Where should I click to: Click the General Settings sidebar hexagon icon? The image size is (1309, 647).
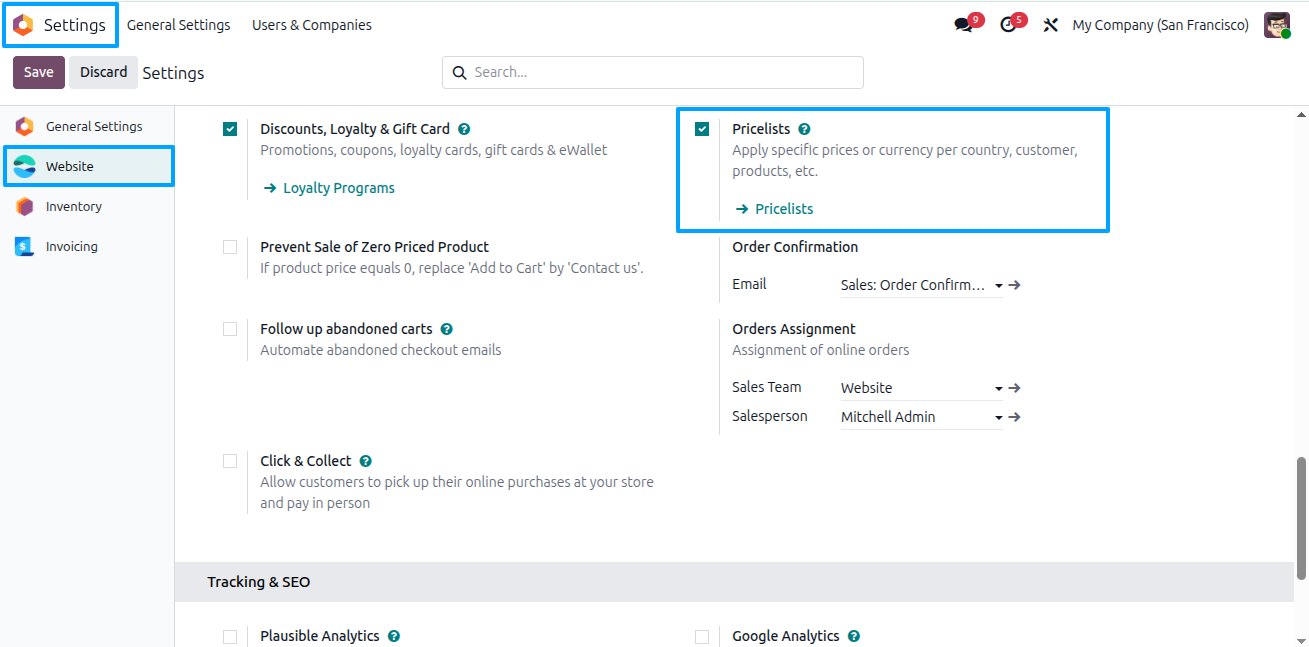pyautogui.click(x=25, y=126)
